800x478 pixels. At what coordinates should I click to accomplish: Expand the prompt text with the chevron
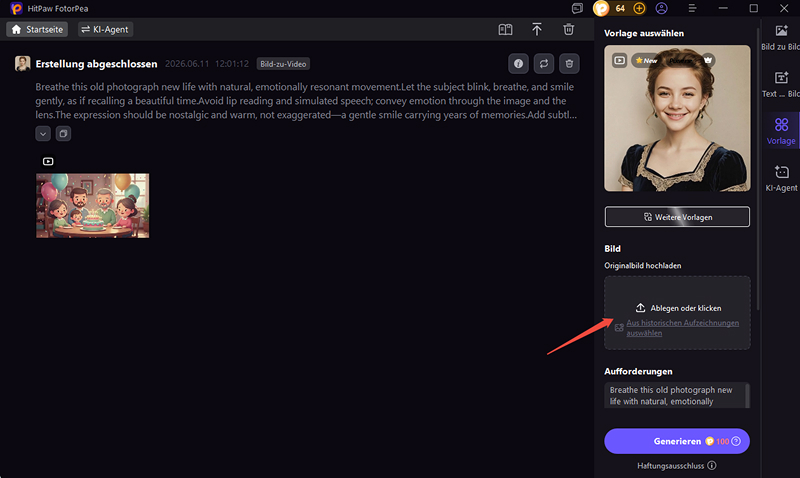point(43,134)
